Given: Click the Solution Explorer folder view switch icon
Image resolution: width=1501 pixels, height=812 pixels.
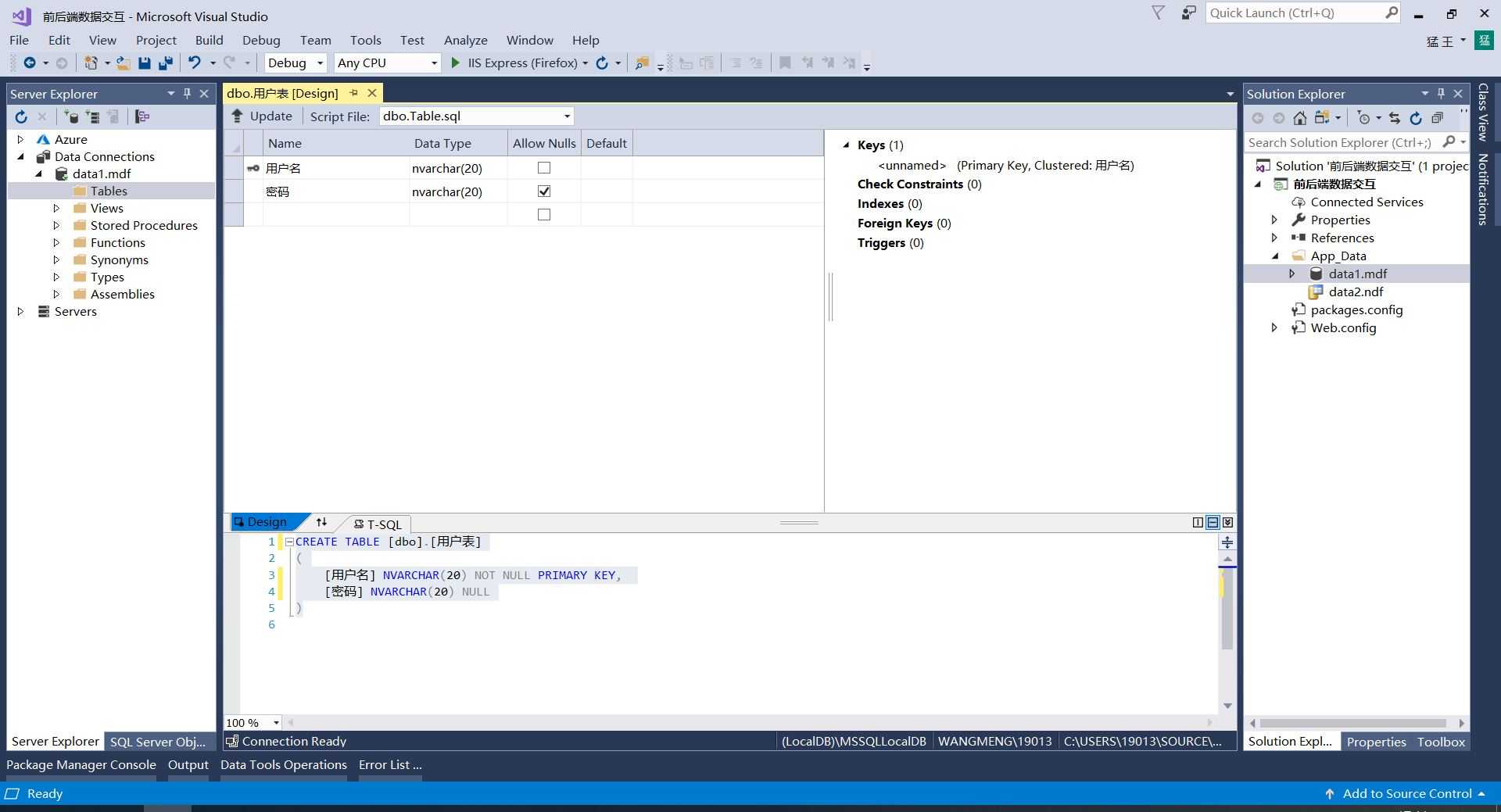Looking at the screenshot, I should [1322, 118].
